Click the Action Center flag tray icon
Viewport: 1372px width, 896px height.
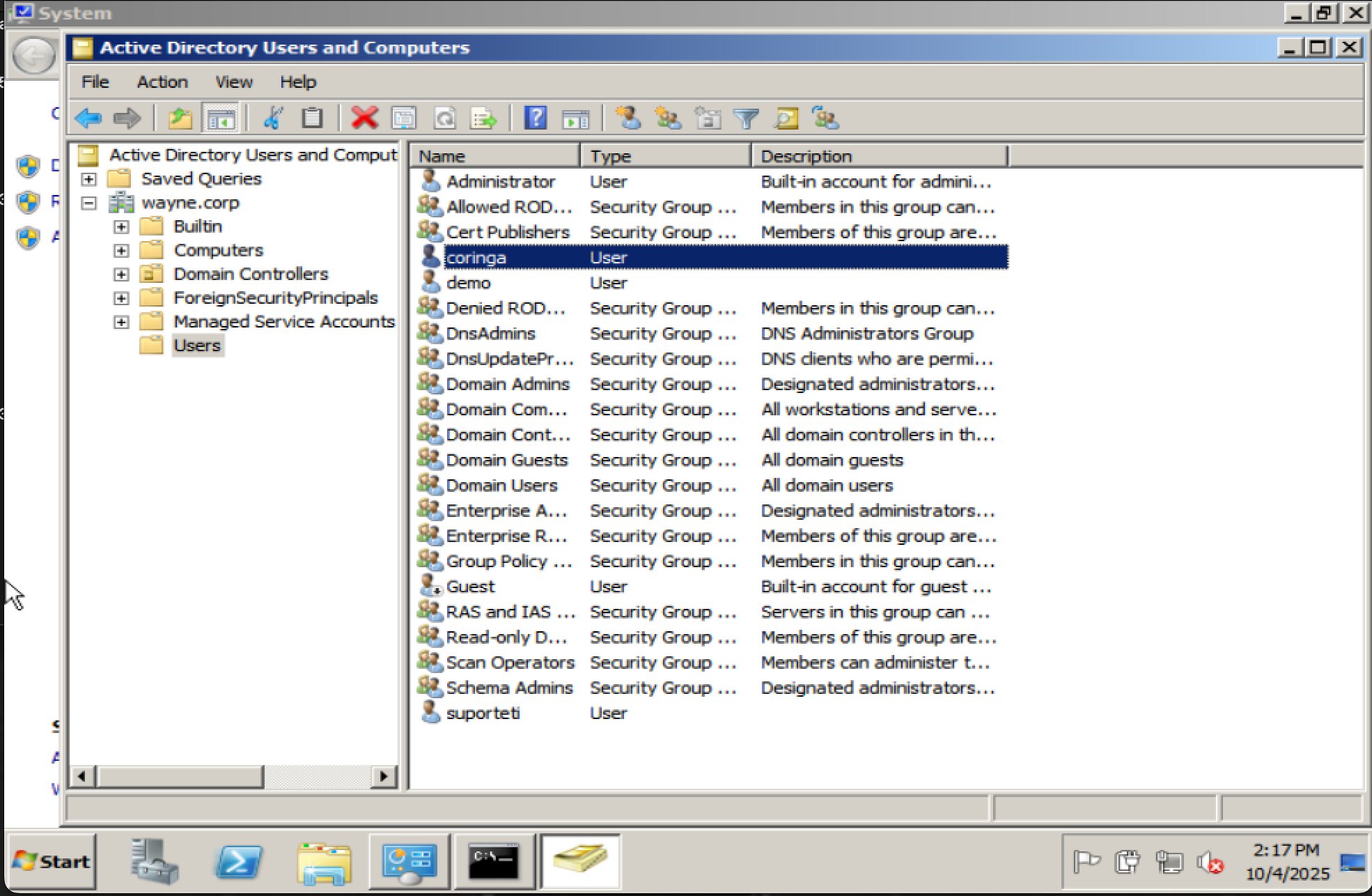pyautogui.click(x=1086, y=863)
